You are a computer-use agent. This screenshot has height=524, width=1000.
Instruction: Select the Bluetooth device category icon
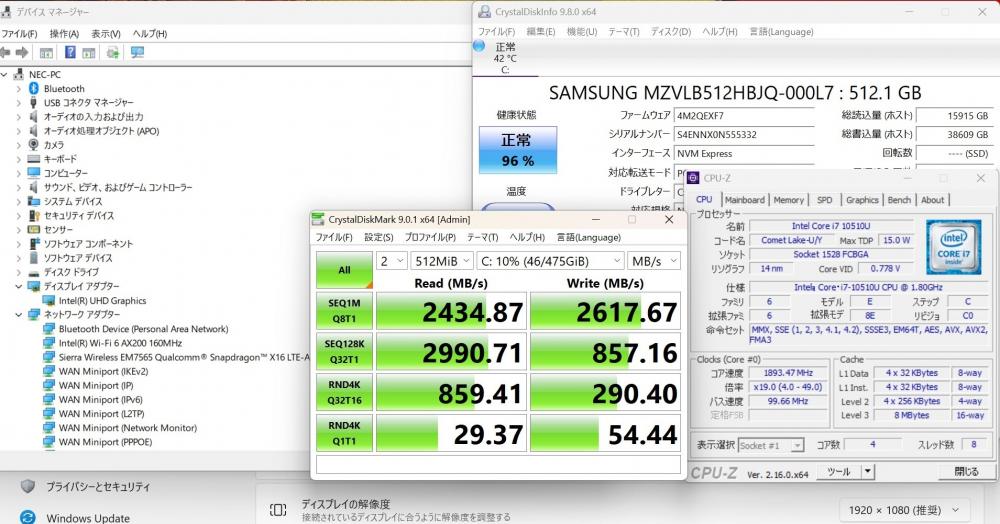pyautogui.click(x=34, y=89)
